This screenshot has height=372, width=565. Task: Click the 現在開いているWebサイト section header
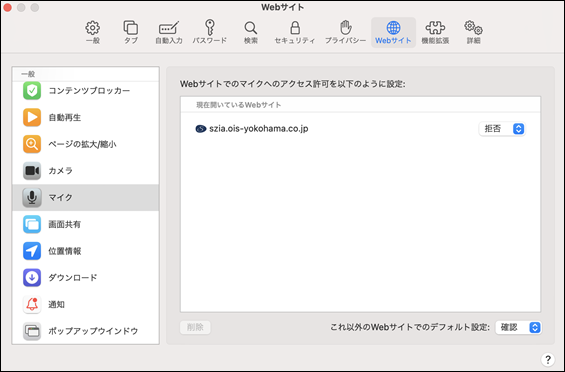click(239, 105)
